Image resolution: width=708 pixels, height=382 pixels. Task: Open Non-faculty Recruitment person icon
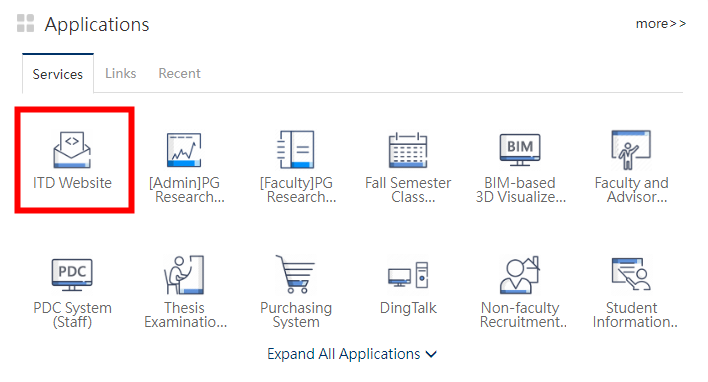[x=520, y=275]
